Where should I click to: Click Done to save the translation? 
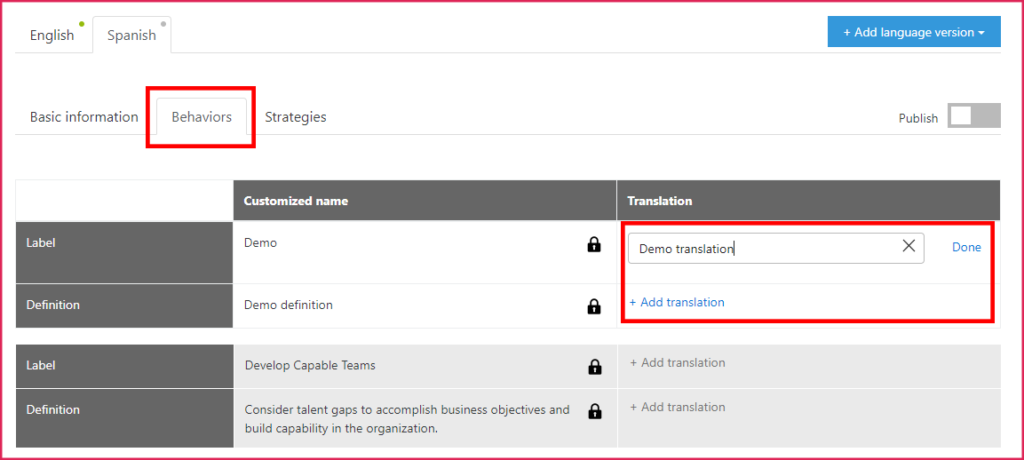pyautogui.click(x=966, y=247)
